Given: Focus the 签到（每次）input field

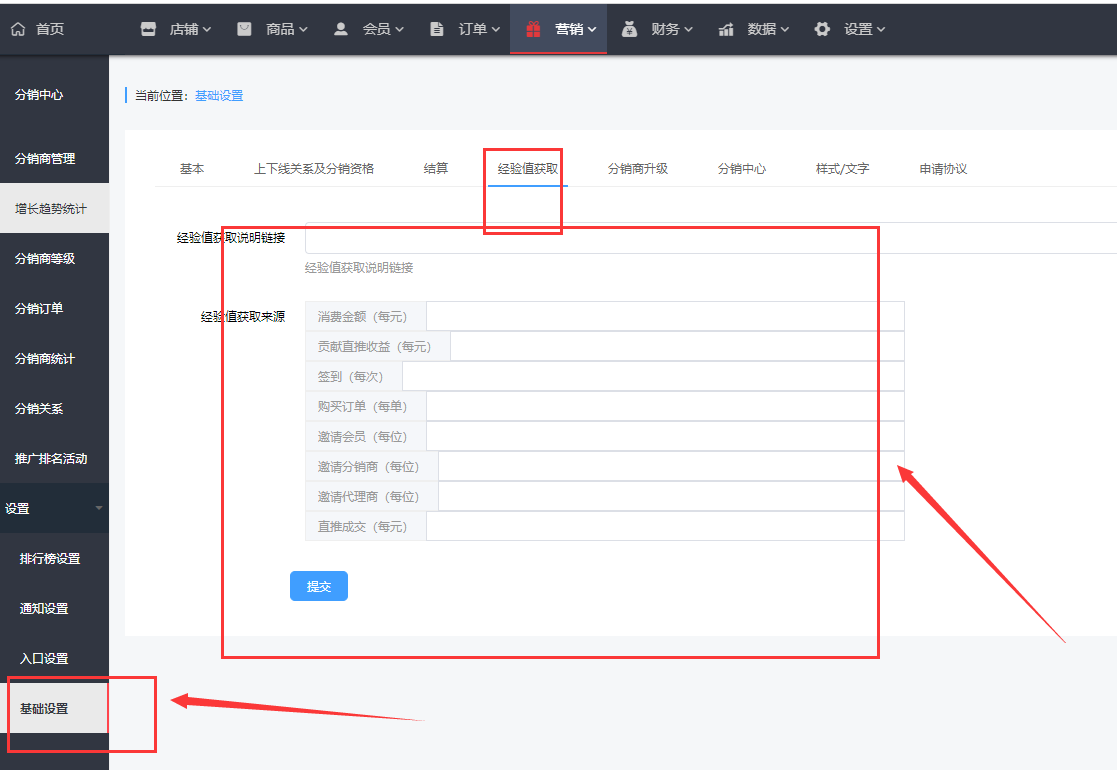Looking at the screenshot, I should click(653, 376).
